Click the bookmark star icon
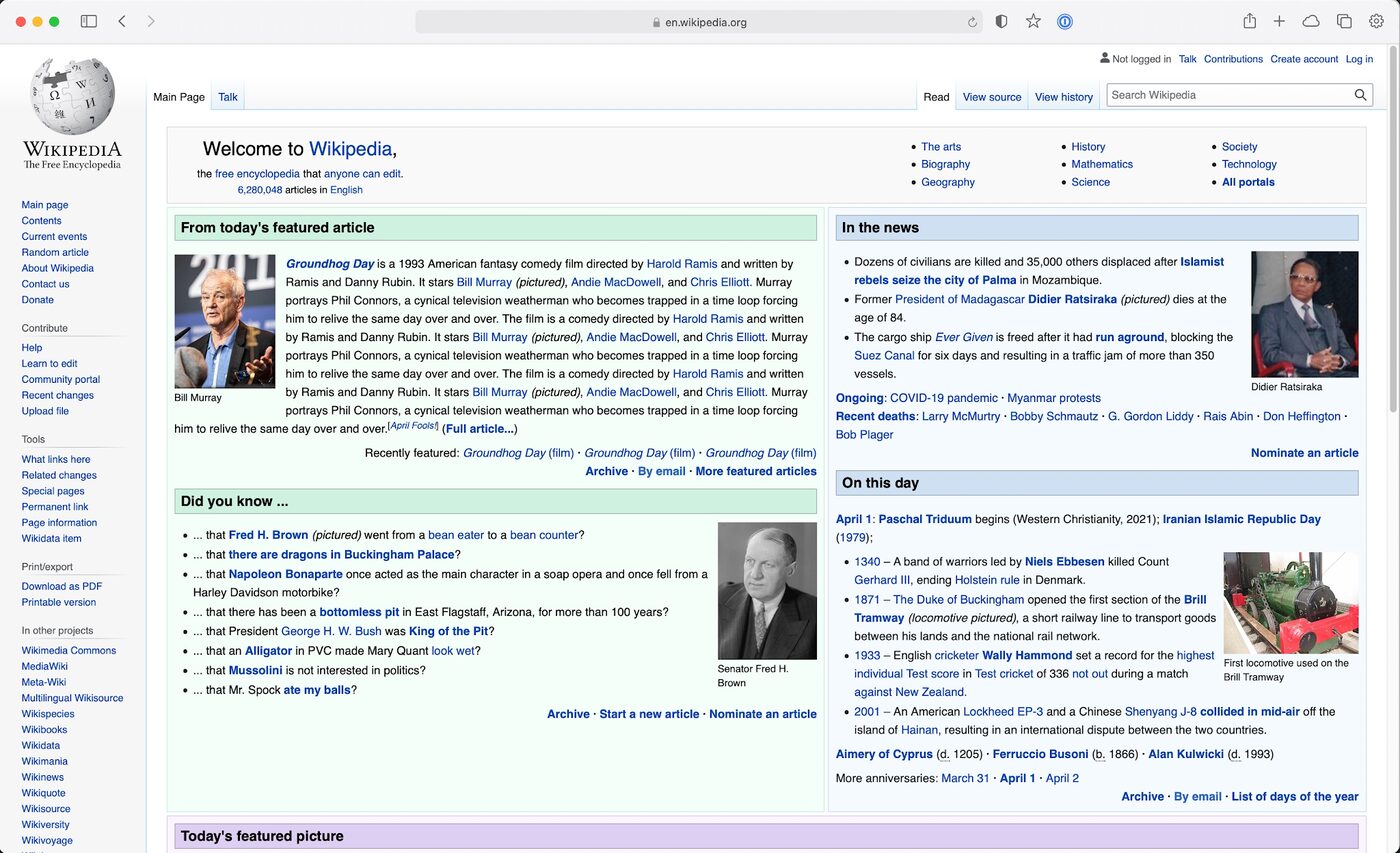Viewport: 1400px width, 853px height. [1033, 21]
